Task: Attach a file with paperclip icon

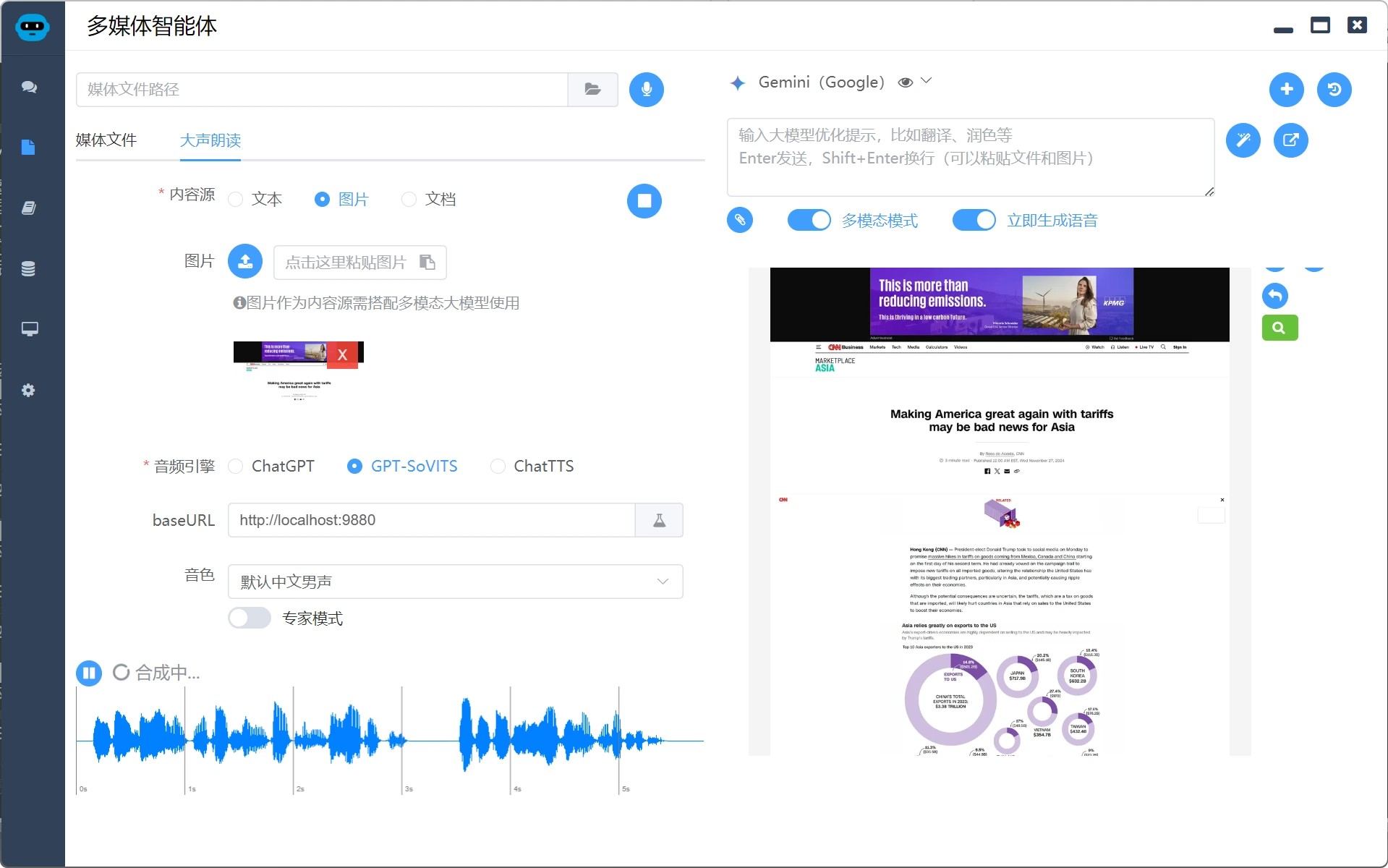Action: (739, 220)
